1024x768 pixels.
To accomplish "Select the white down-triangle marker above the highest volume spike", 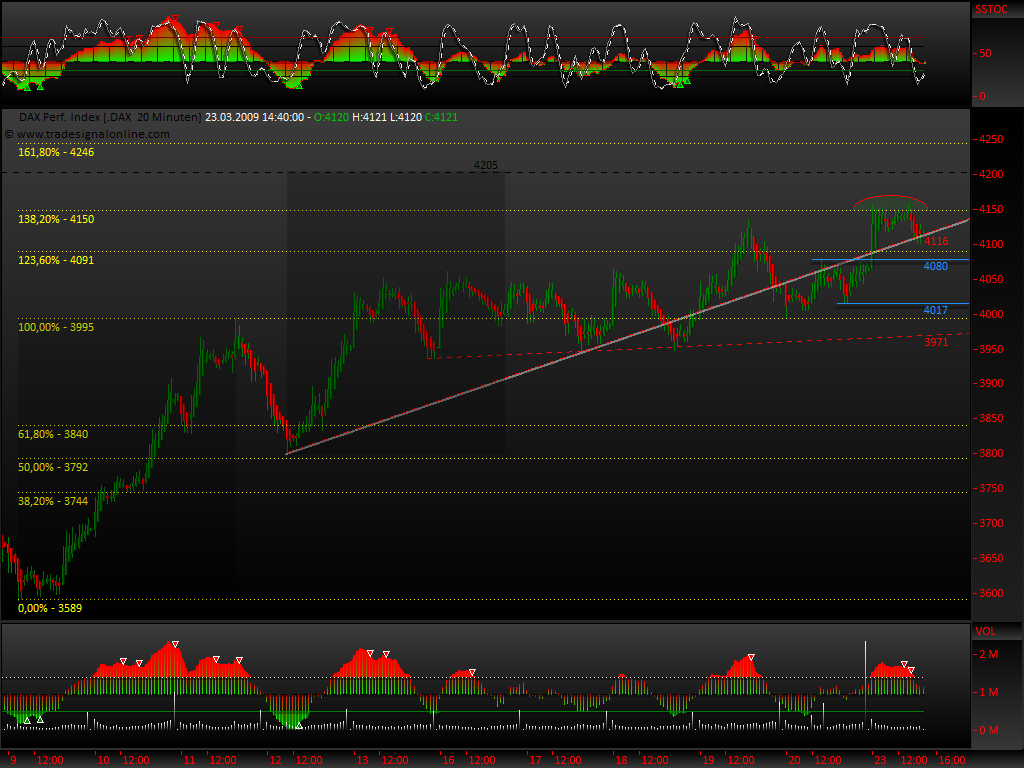I will (175, 644).
